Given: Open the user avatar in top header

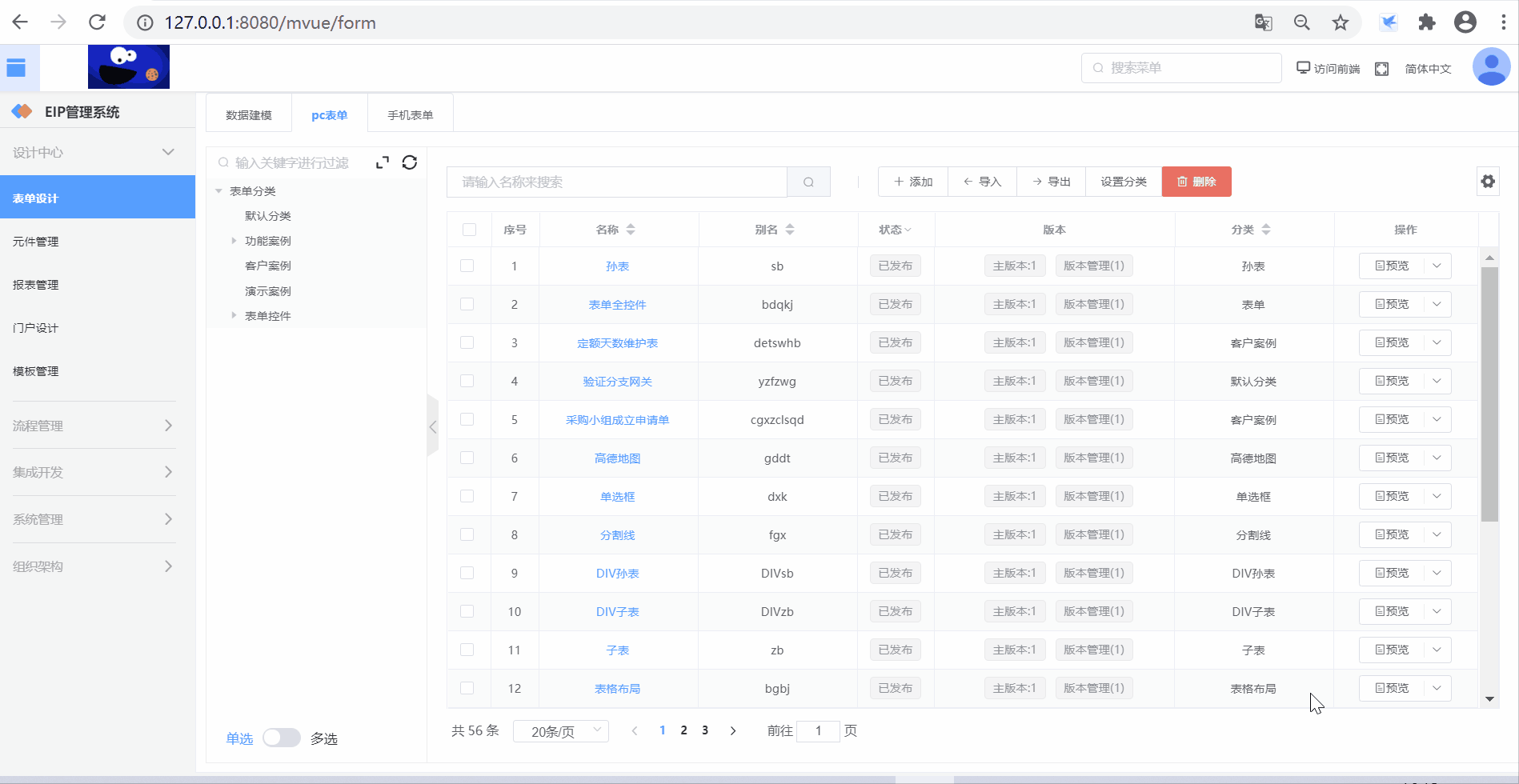Looking at the screenshot, I should (x=1491, y=67).
